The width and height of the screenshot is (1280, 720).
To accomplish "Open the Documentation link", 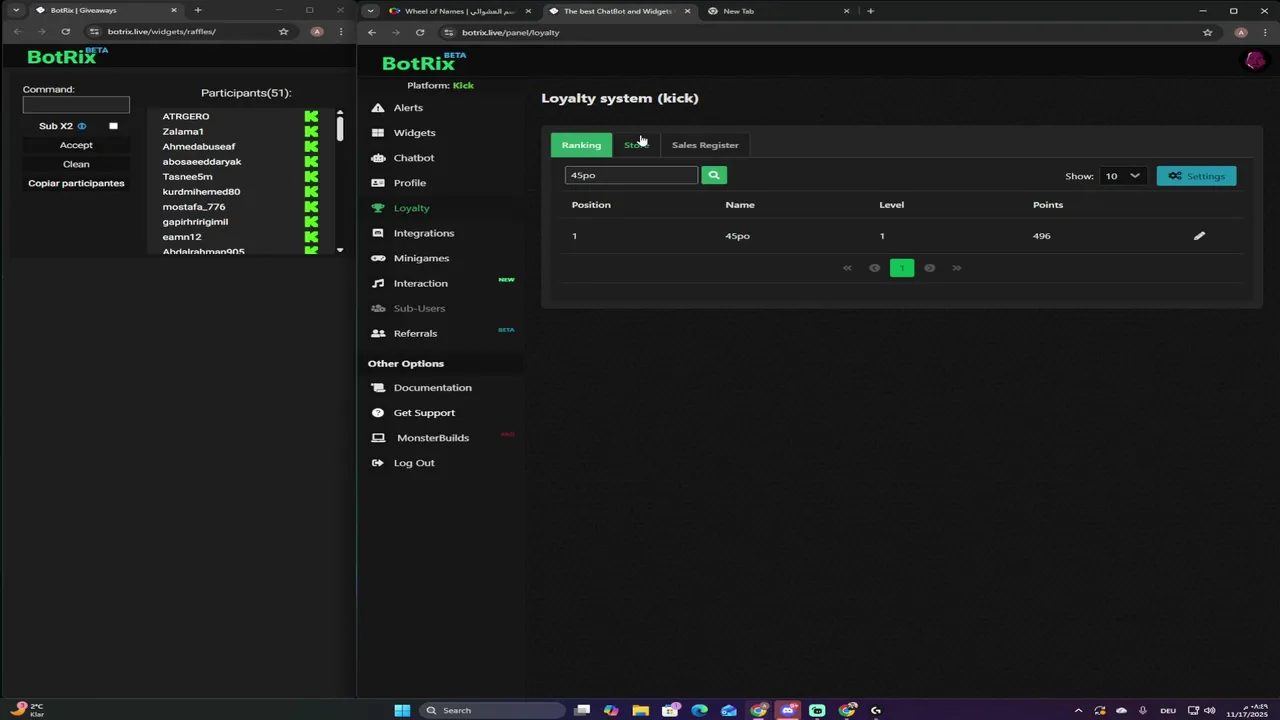I will 432,388.
